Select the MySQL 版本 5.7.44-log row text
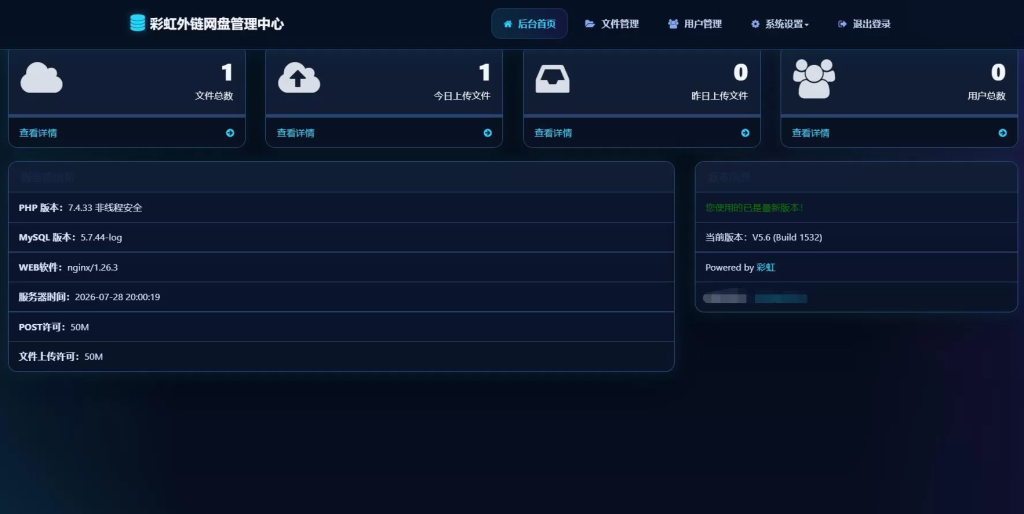The height and width of the screenshot is (514, 1024). click(71, 238)
